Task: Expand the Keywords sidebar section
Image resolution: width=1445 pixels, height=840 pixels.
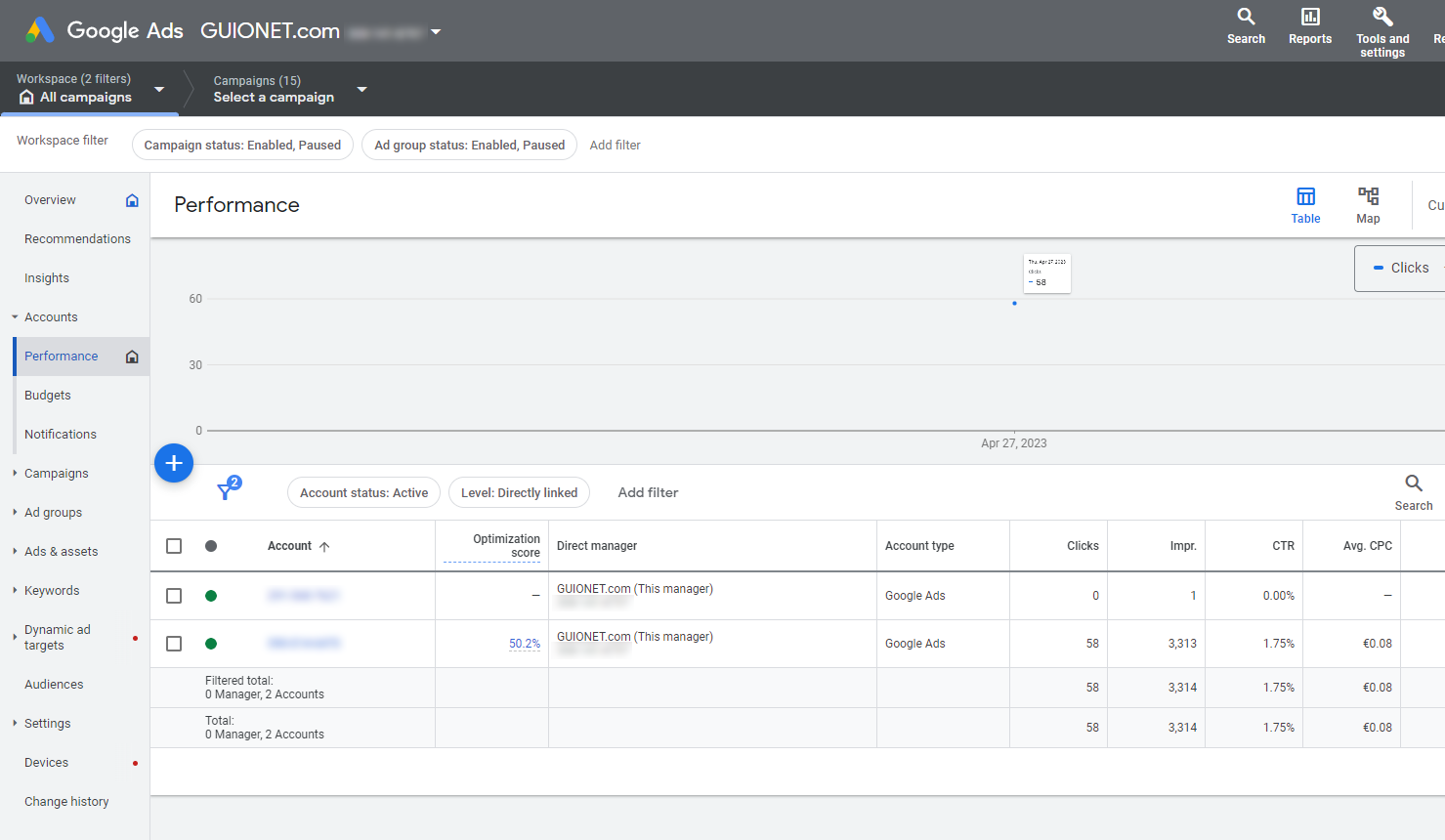Action: pos(15,591)
